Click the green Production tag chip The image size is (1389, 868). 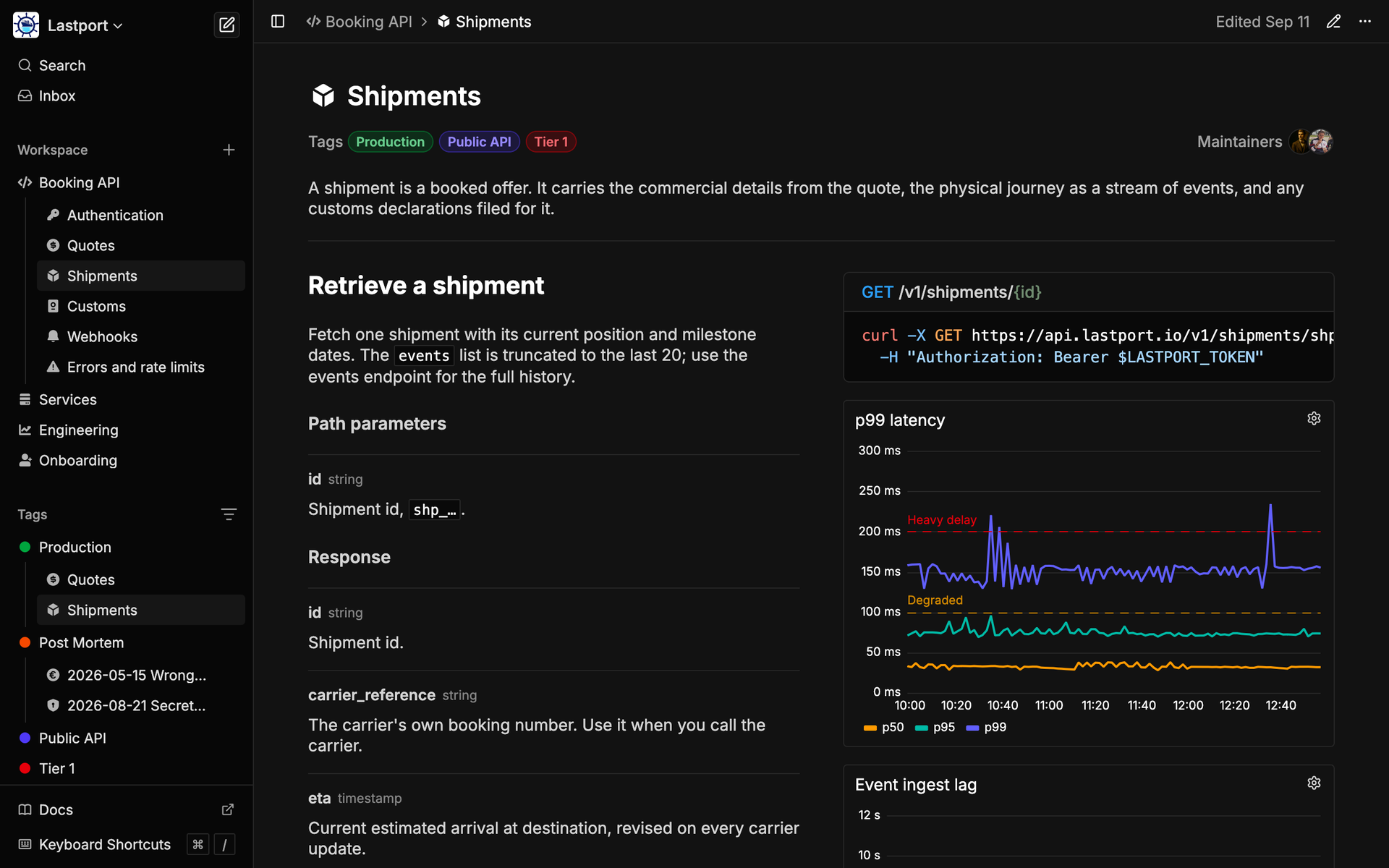pos(390,142)
